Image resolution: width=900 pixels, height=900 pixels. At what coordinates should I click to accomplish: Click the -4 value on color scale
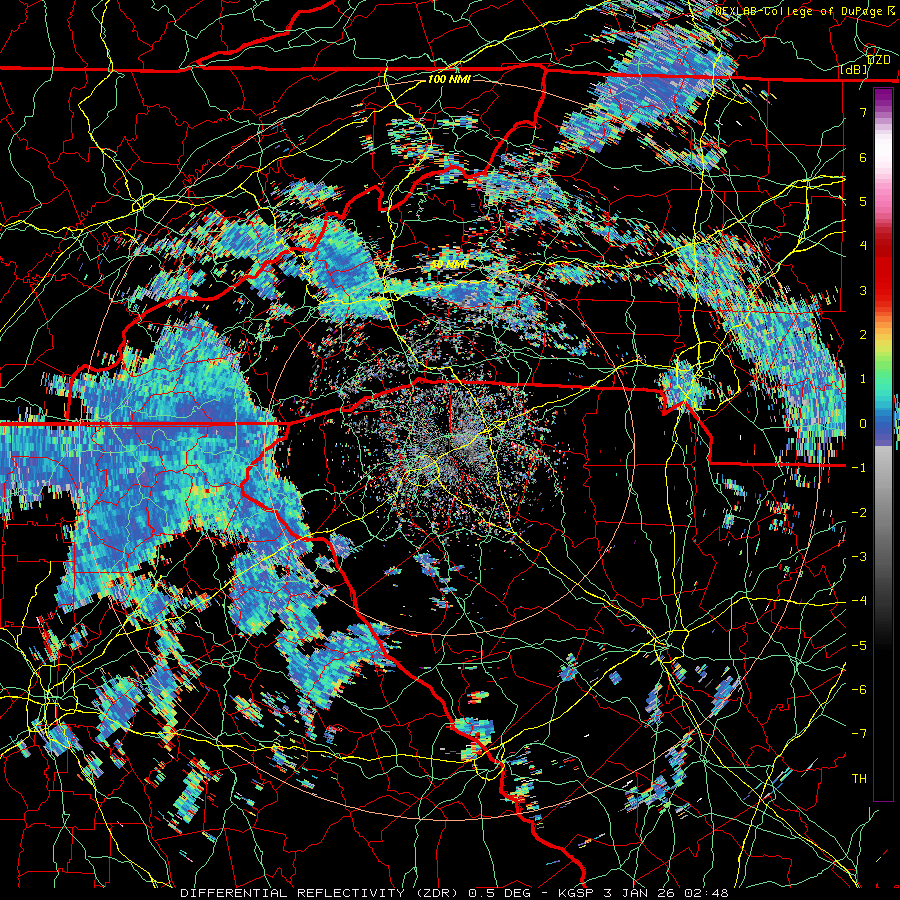858,601
